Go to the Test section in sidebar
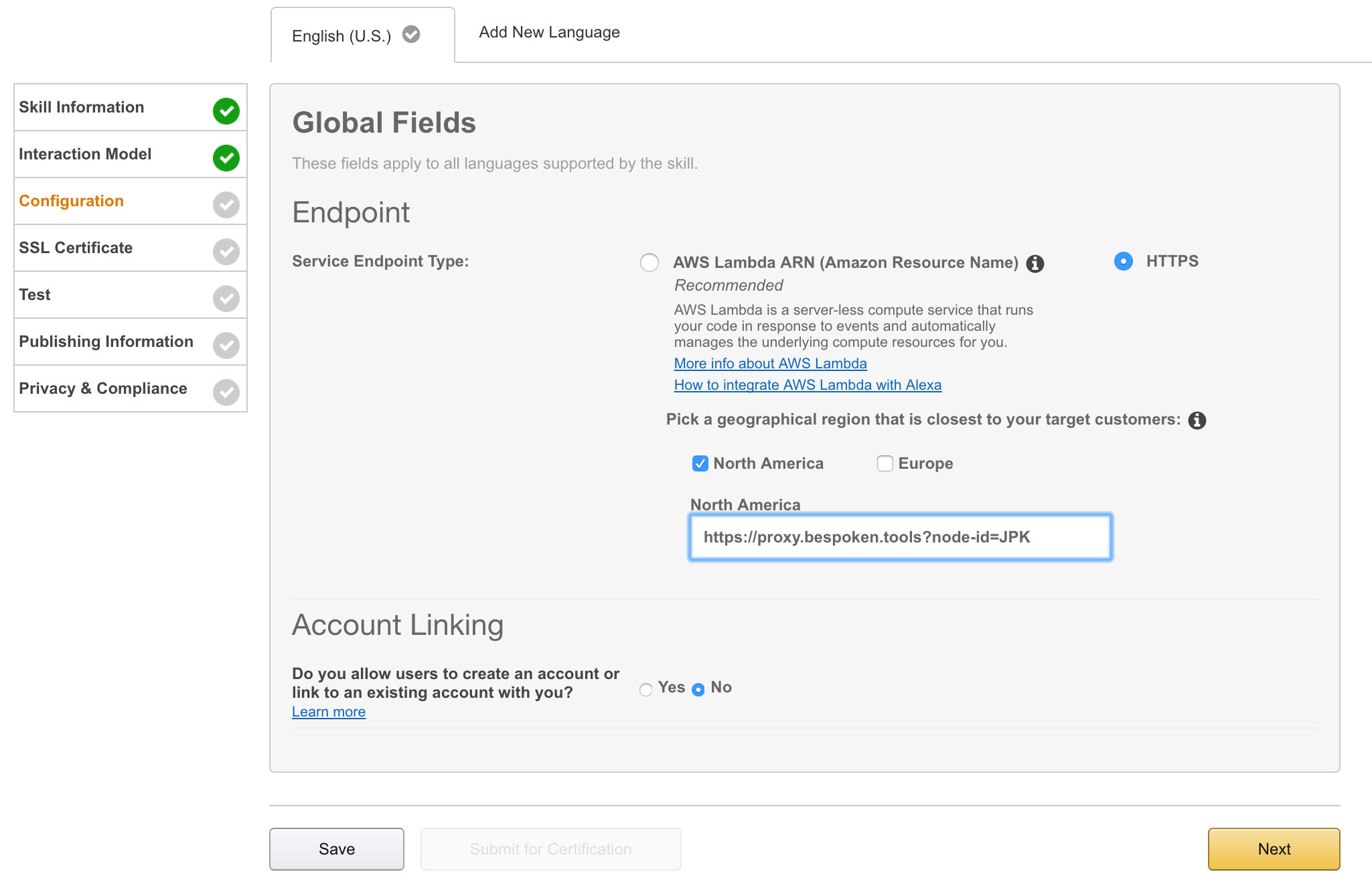Image resolution: width=1372 pixels, height=886 pixels. 35,295
